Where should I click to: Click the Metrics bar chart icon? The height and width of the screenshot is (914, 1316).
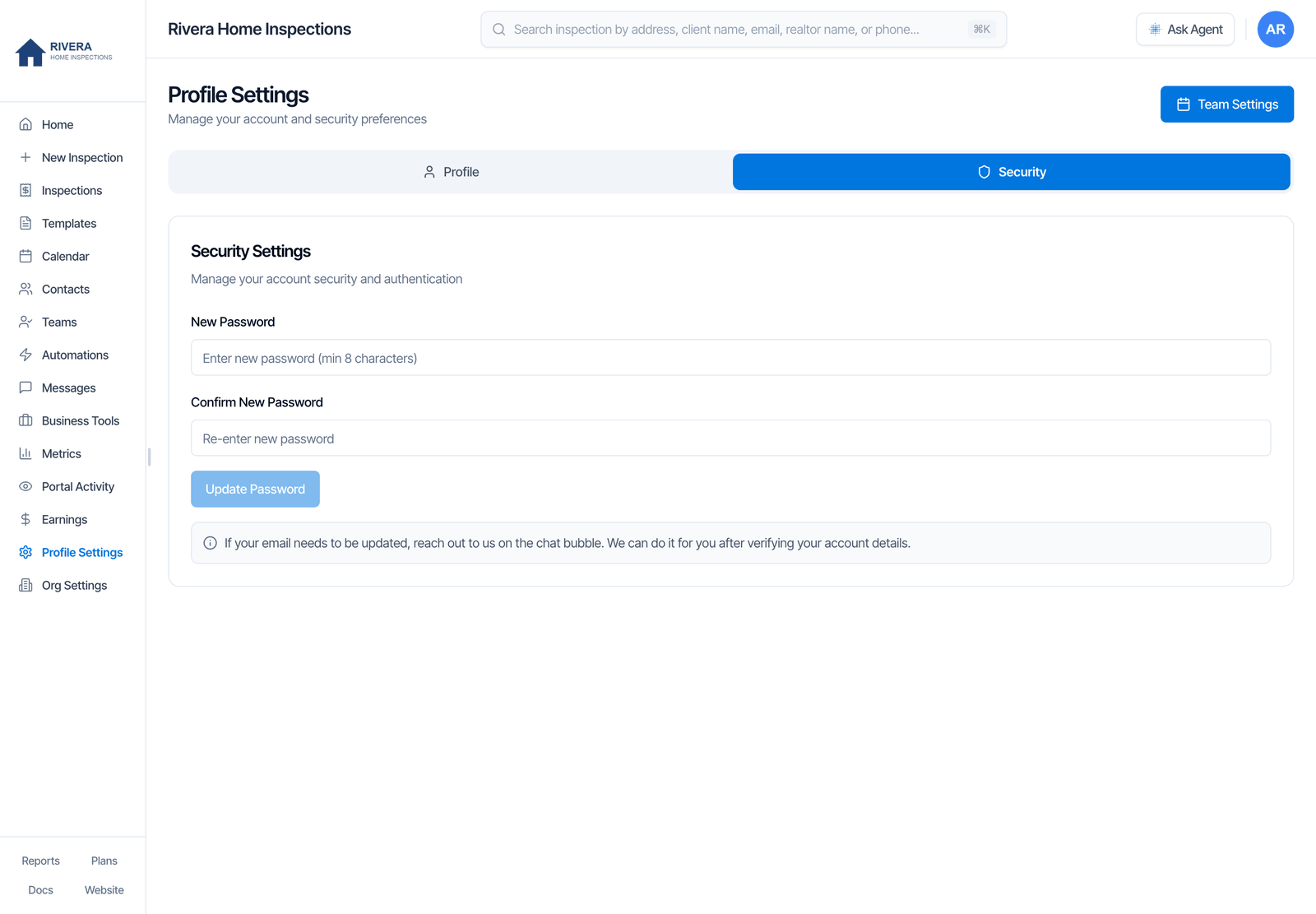click(25, 453)
